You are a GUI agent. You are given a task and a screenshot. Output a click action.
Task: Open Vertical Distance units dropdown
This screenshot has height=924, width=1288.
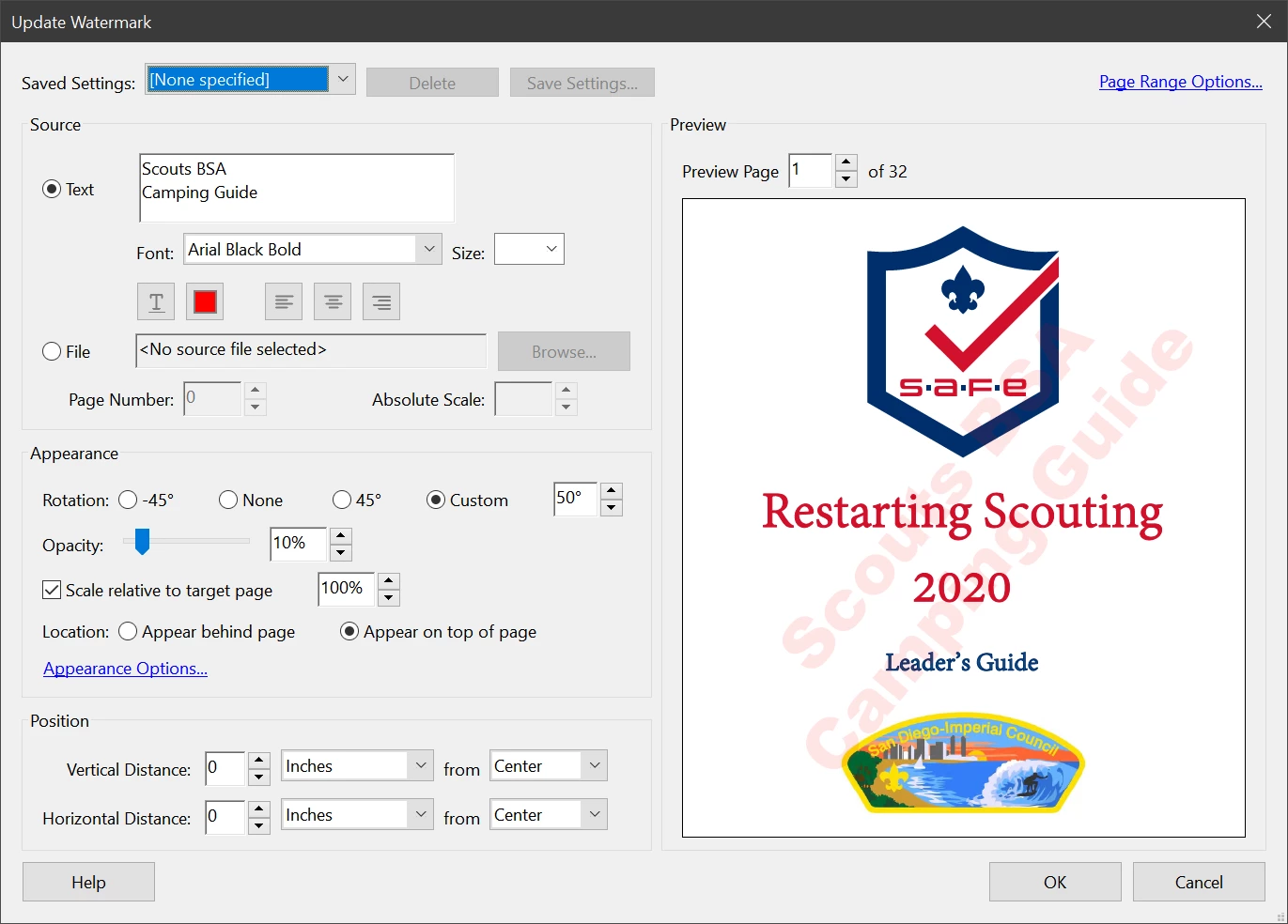[x=357, y=766]
